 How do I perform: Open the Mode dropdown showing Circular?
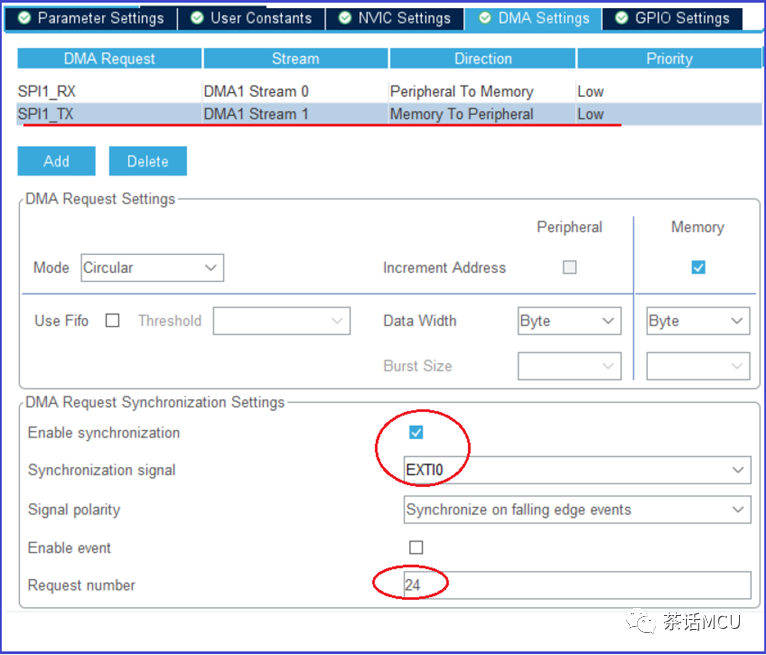tap(152, 268)
